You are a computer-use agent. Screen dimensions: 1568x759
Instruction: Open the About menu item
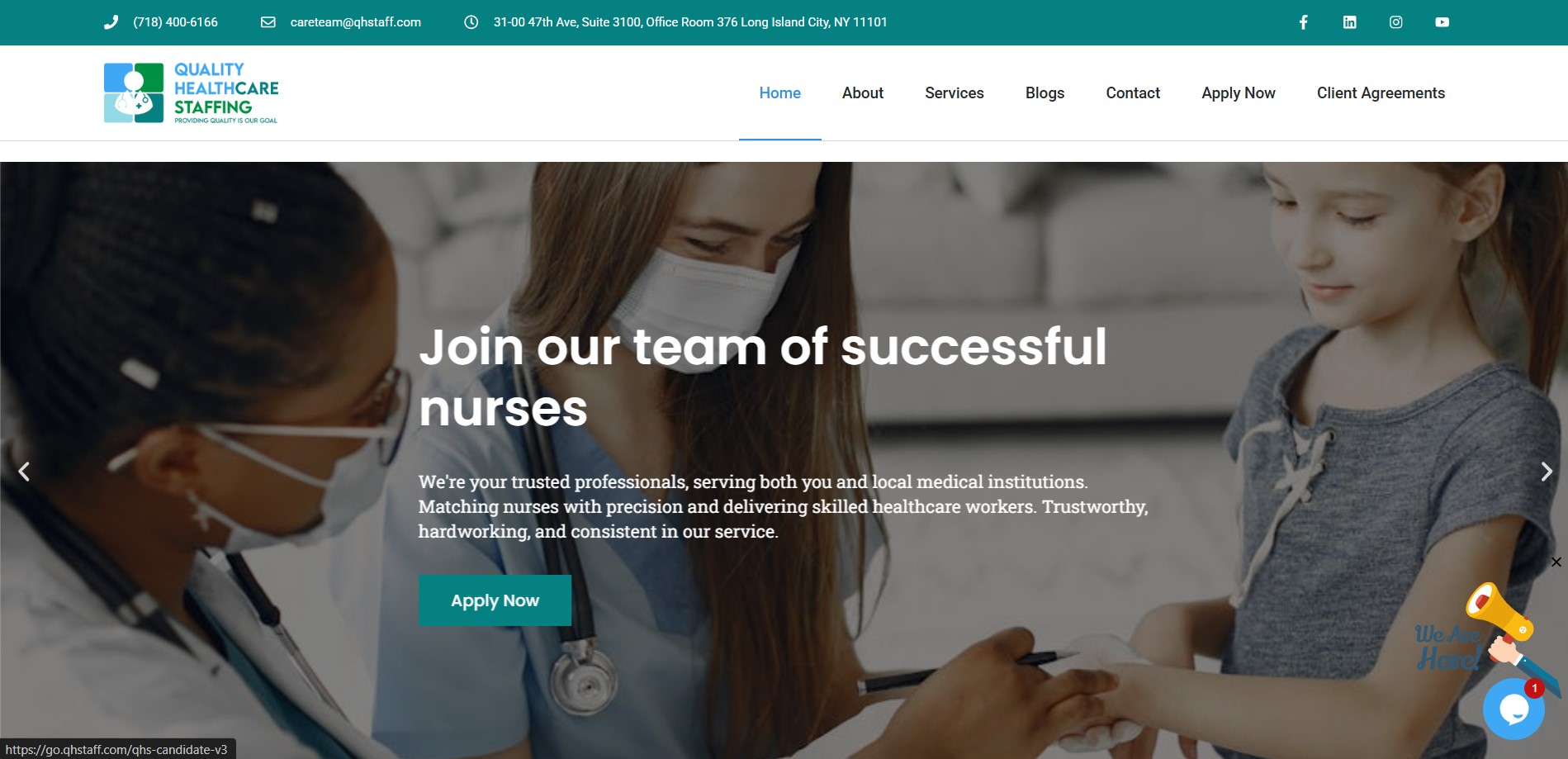point(862,93)
